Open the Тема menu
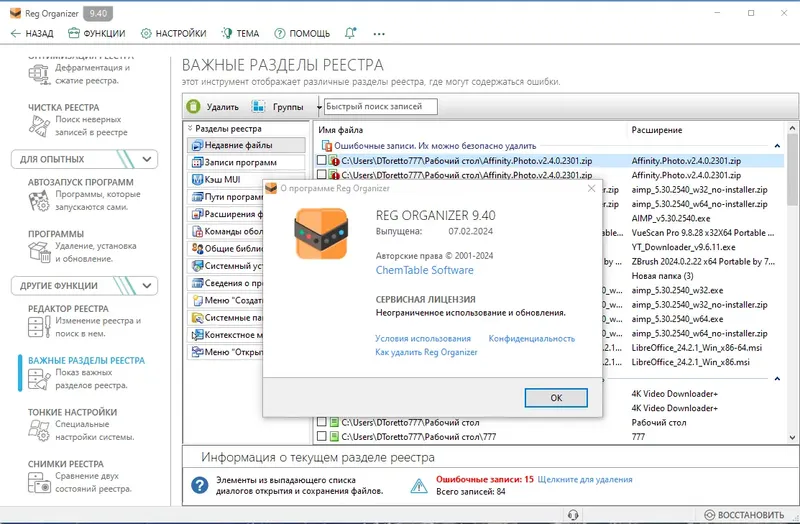Screen dimensions: 800x524 click(x=240, y=34)
